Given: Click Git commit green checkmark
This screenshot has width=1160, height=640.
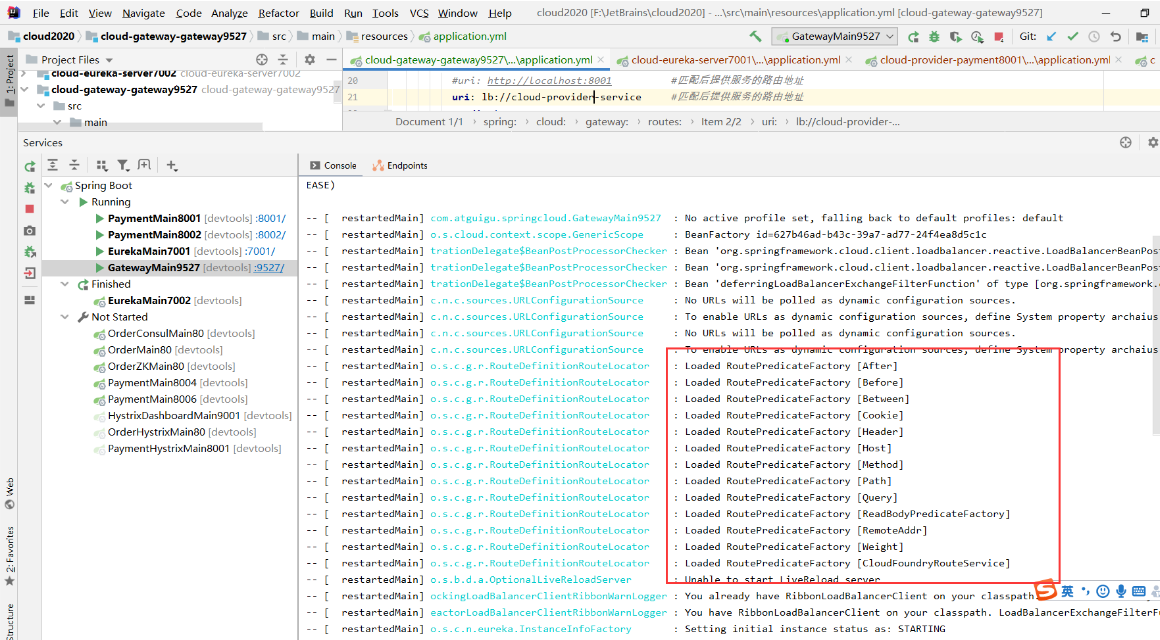Looking at the screenshot, I should 1072,36.
